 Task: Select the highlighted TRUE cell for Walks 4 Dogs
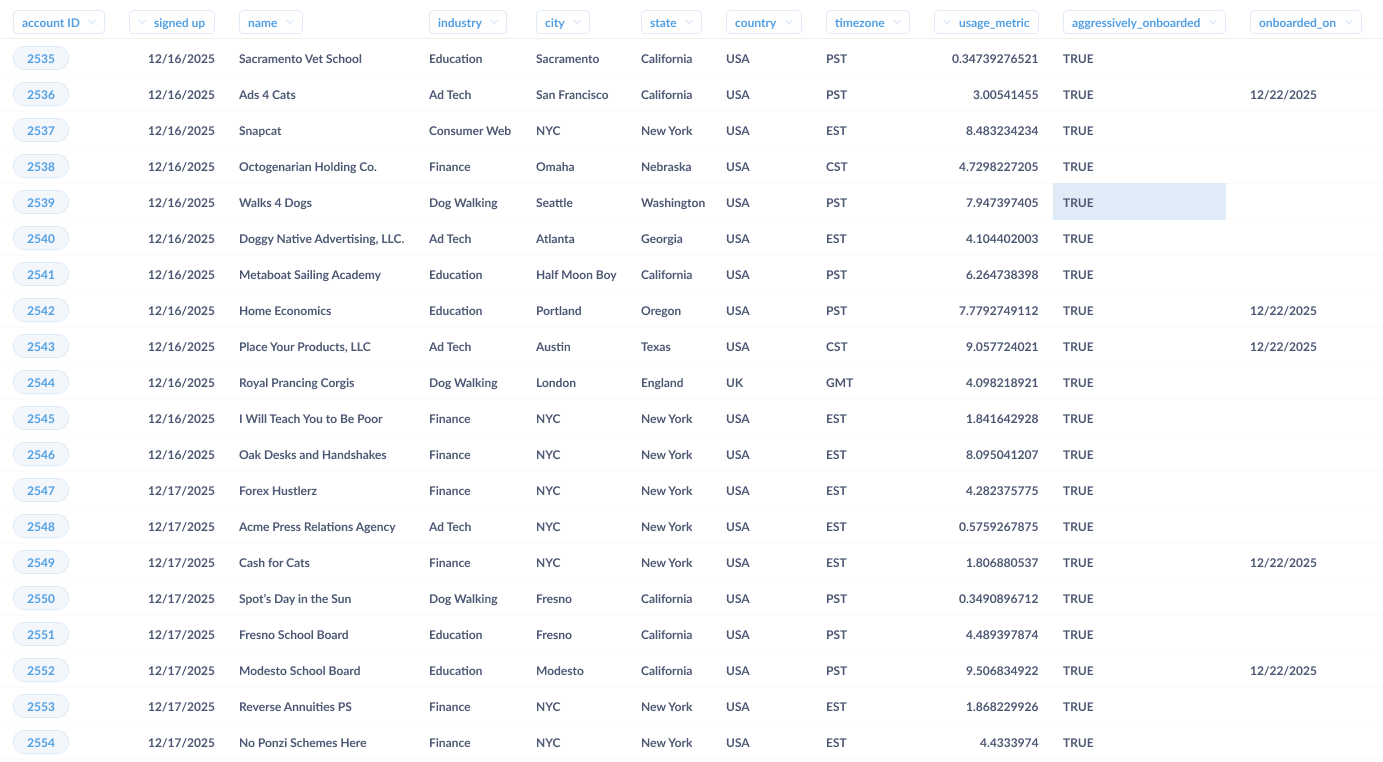pos(1139,202)
